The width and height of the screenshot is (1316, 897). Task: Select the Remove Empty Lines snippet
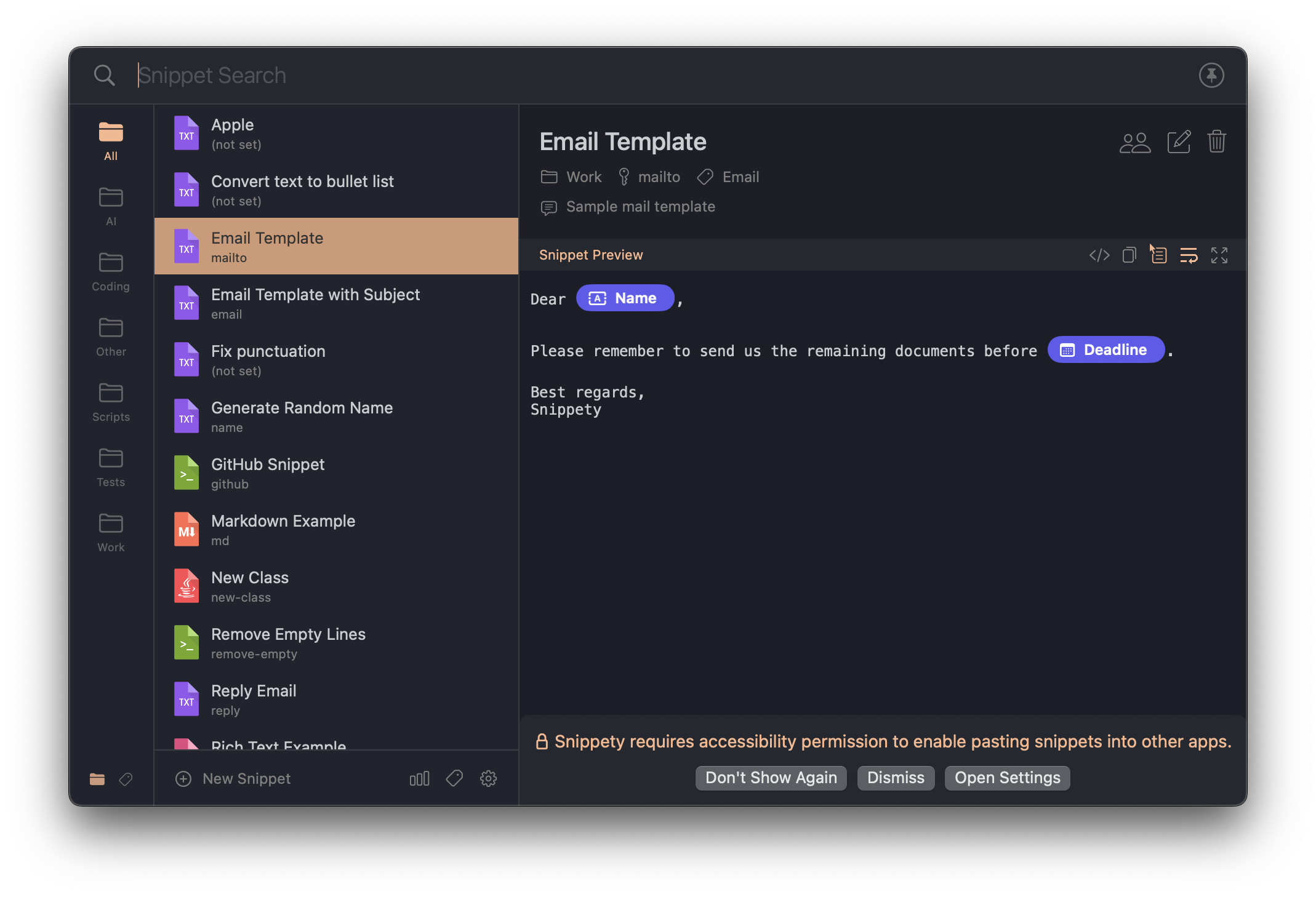pos(336,642)
